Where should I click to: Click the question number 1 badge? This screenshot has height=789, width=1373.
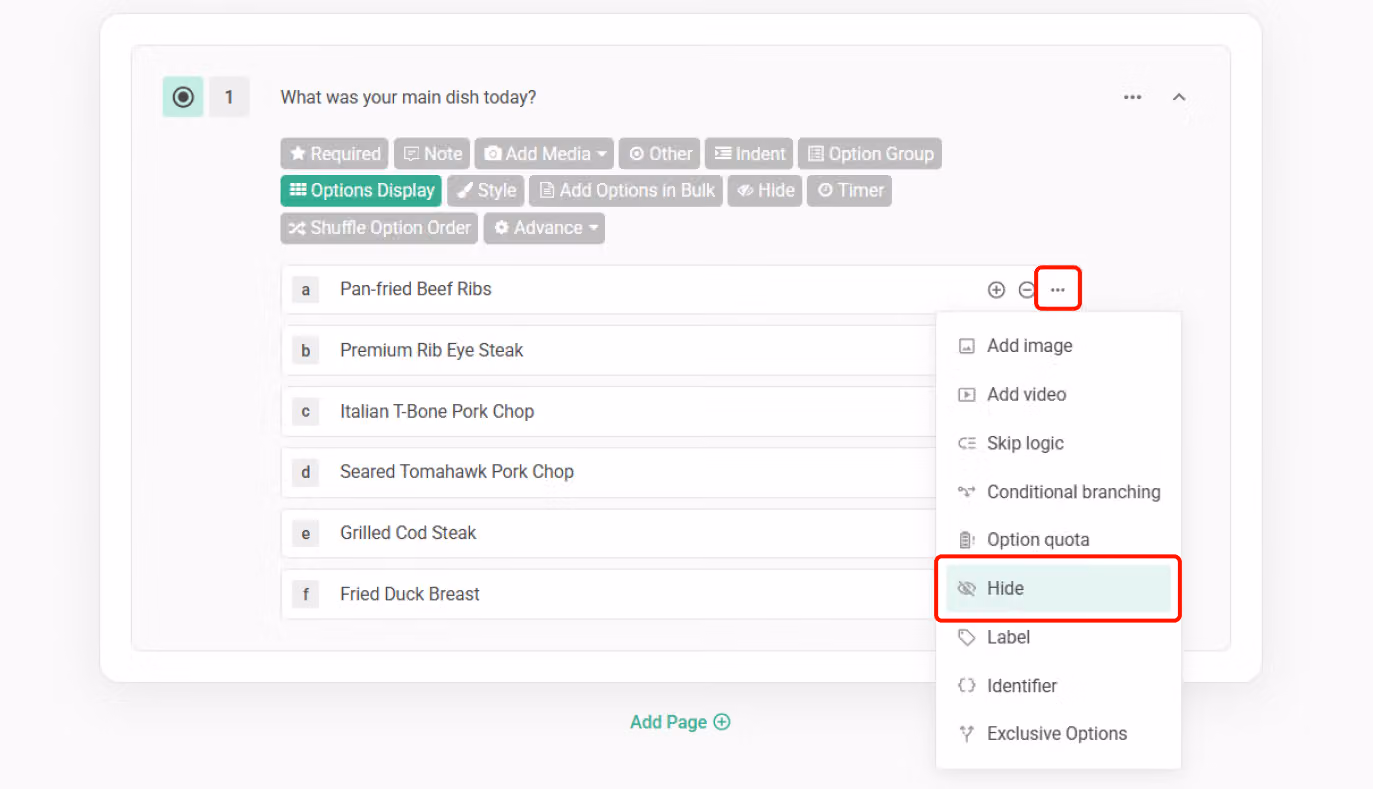coord(229,97)
